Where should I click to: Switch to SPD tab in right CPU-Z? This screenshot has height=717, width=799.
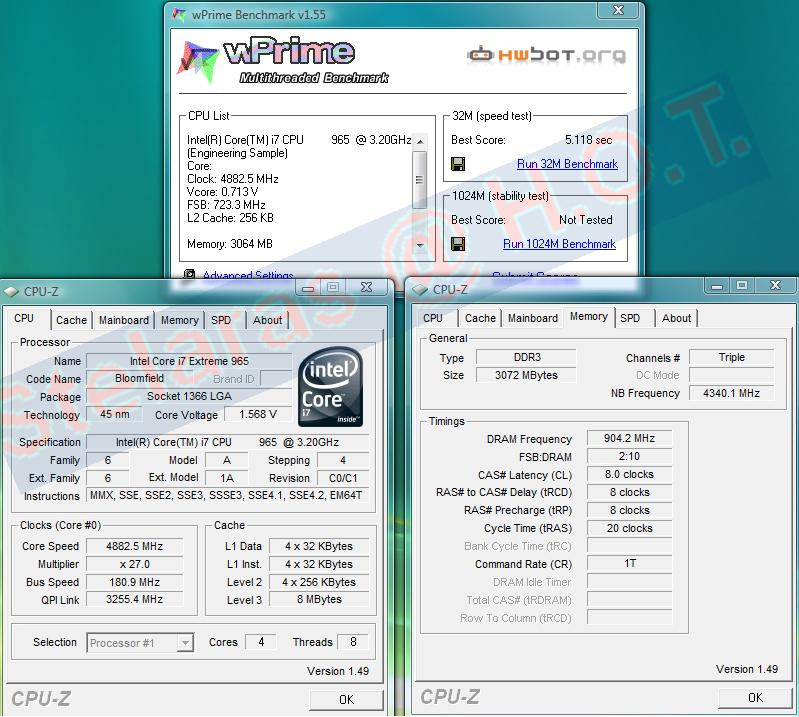(630, 318)
